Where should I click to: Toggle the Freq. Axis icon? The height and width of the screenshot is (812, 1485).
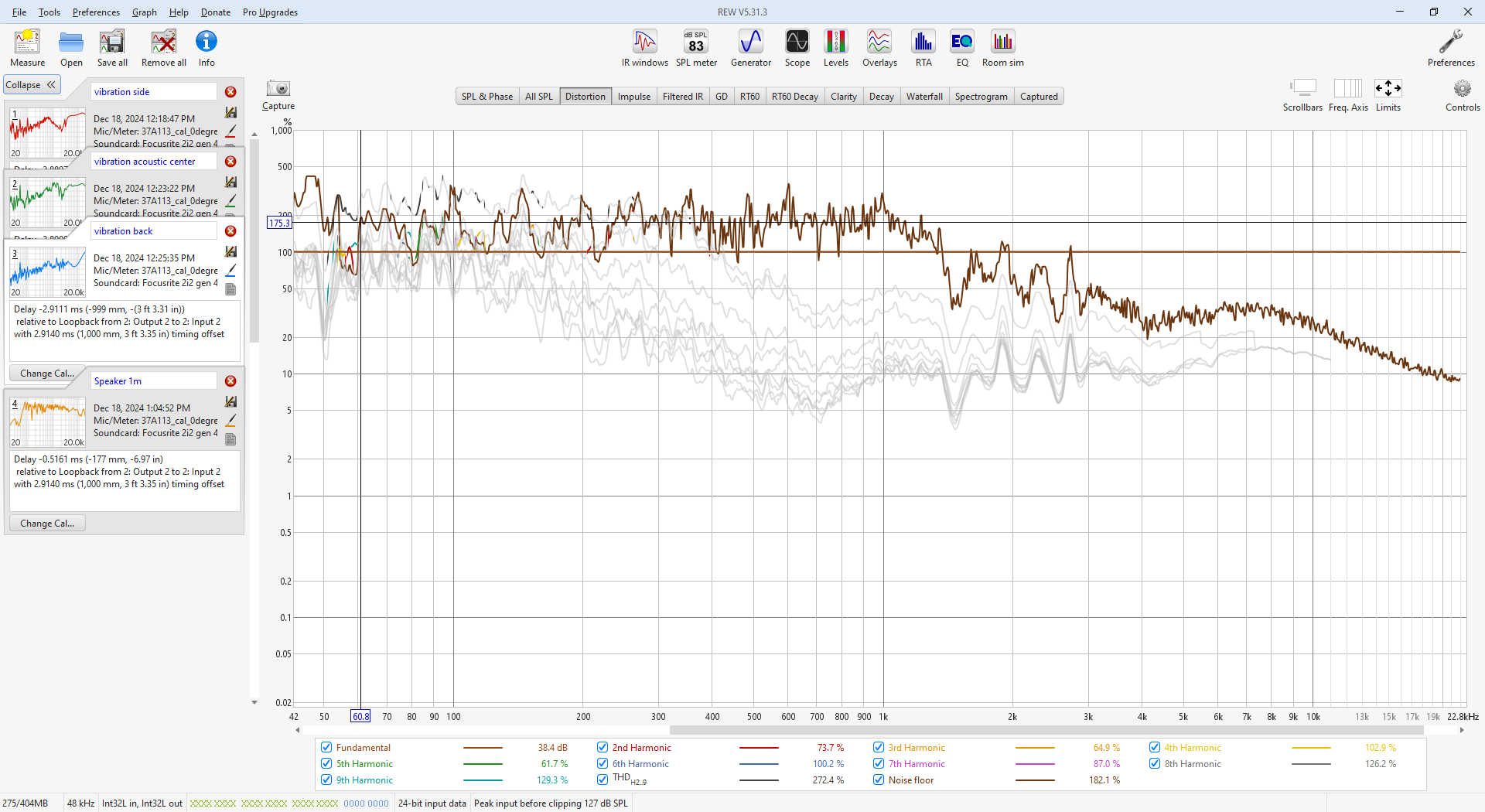[1348, 87]
